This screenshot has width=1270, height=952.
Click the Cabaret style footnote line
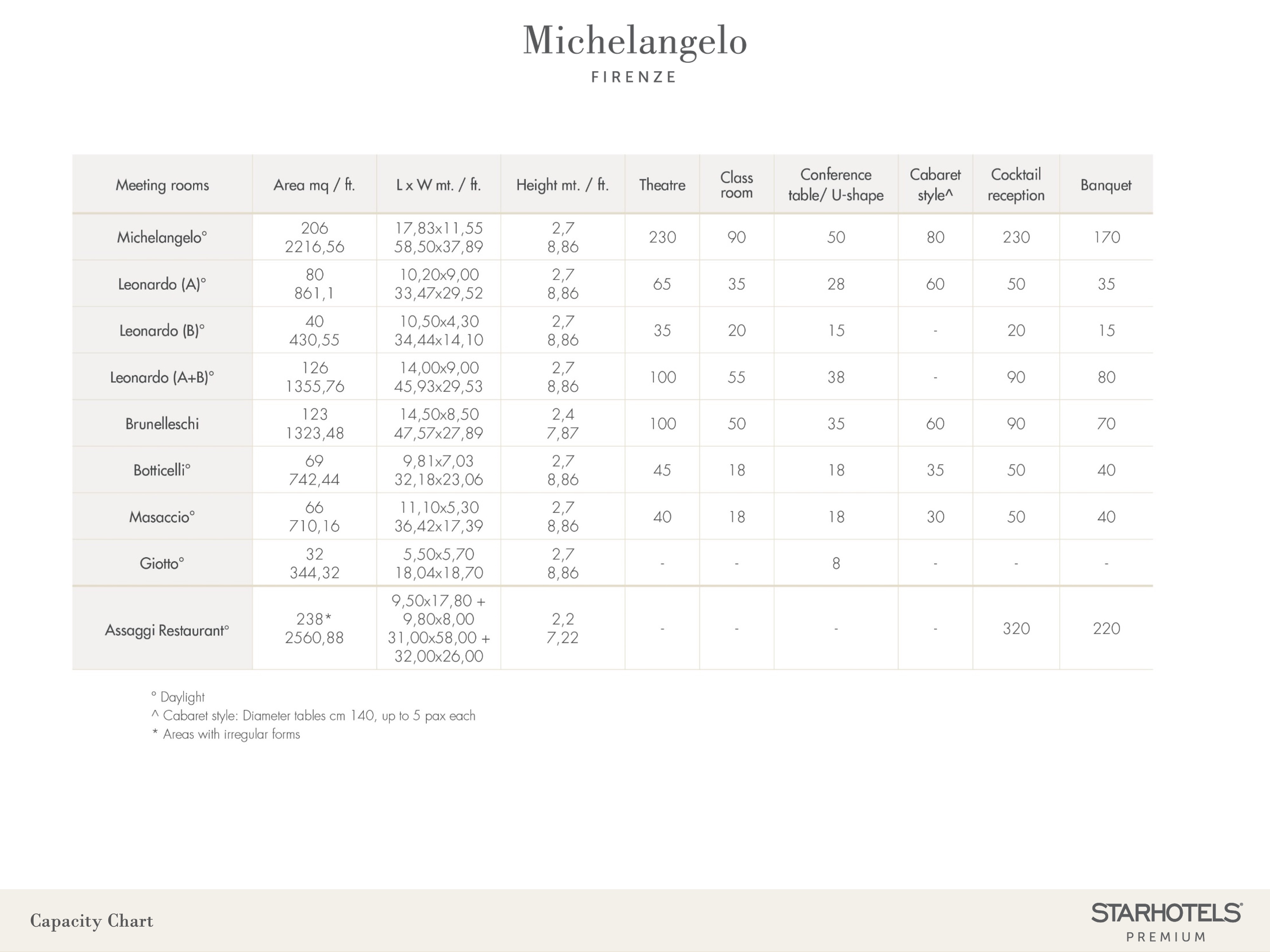[x=313, y=716]
